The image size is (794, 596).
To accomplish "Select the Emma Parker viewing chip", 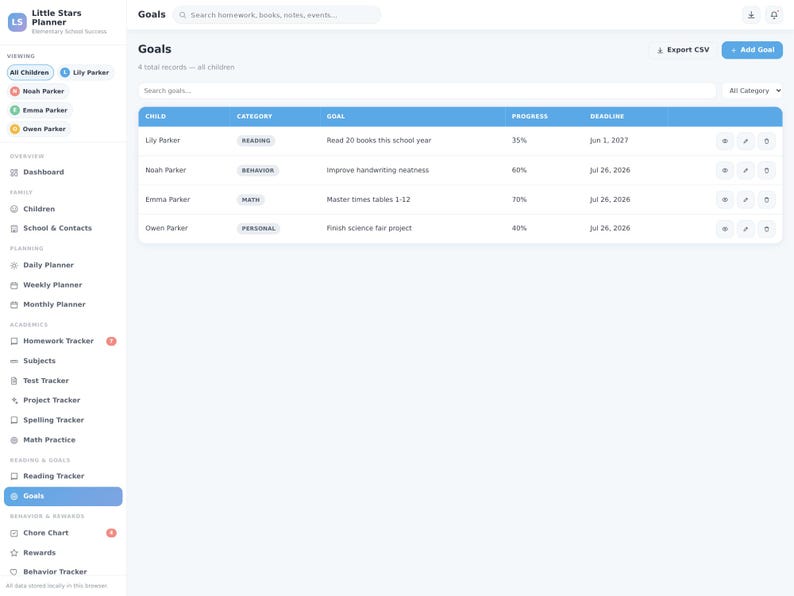I will point(39,110).
